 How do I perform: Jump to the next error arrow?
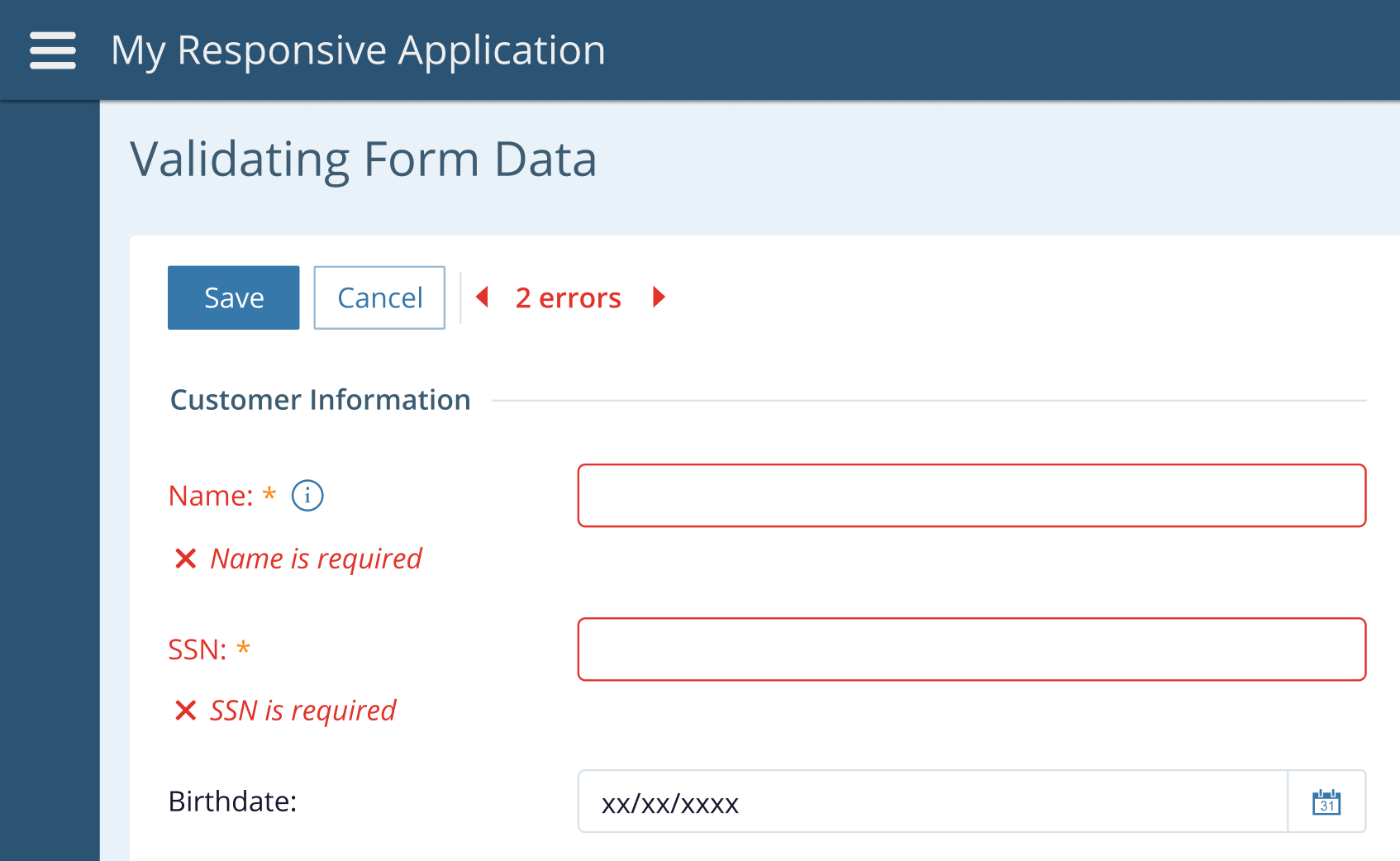point(659,297)
